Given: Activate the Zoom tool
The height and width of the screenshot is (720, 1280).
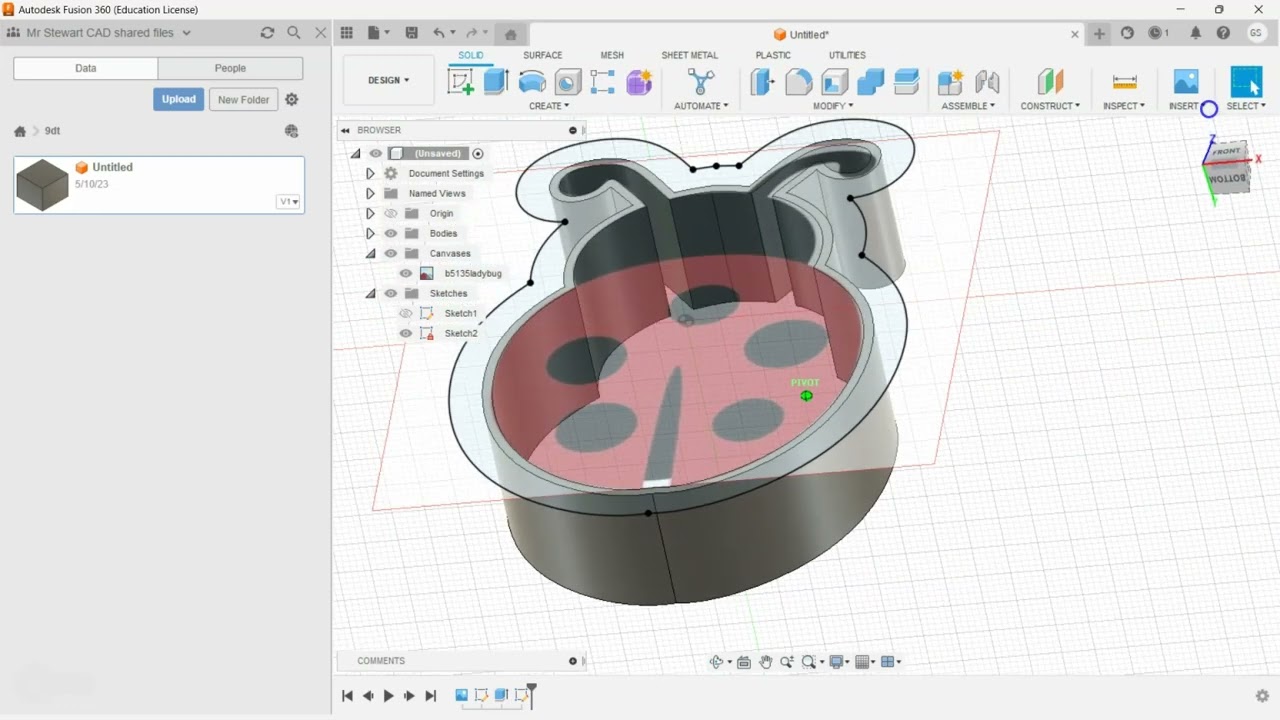Looking at the screenshot, I should [787, 662].
